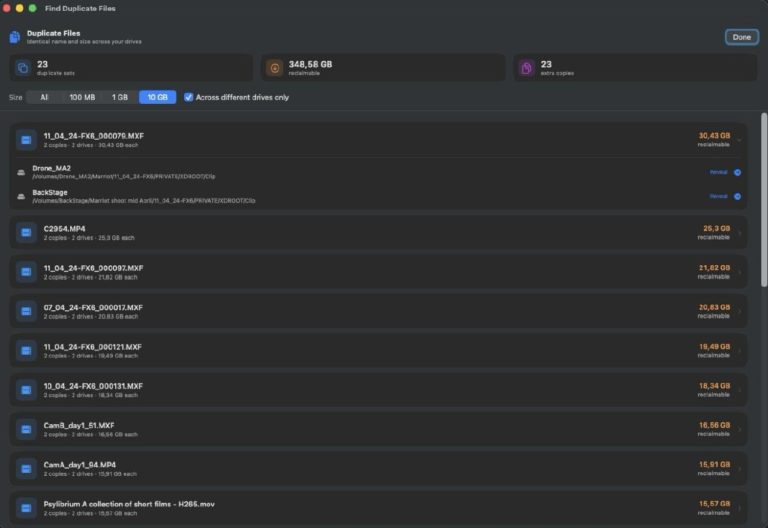This screenshot has height=528, width=768.
Task: Click the Duplicate Files header icon
Action: click(x=15, y=37)
